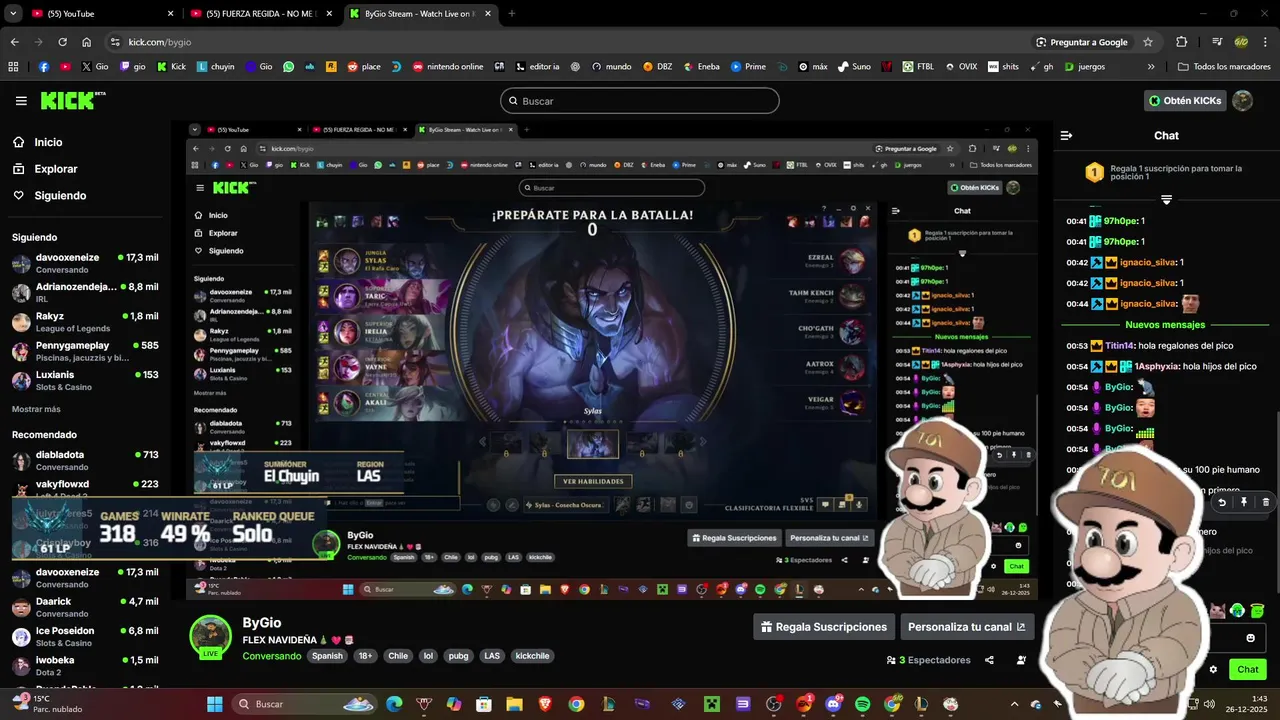Open the Reddit place bookmark

pyautogui.click(x=364, y=67)
